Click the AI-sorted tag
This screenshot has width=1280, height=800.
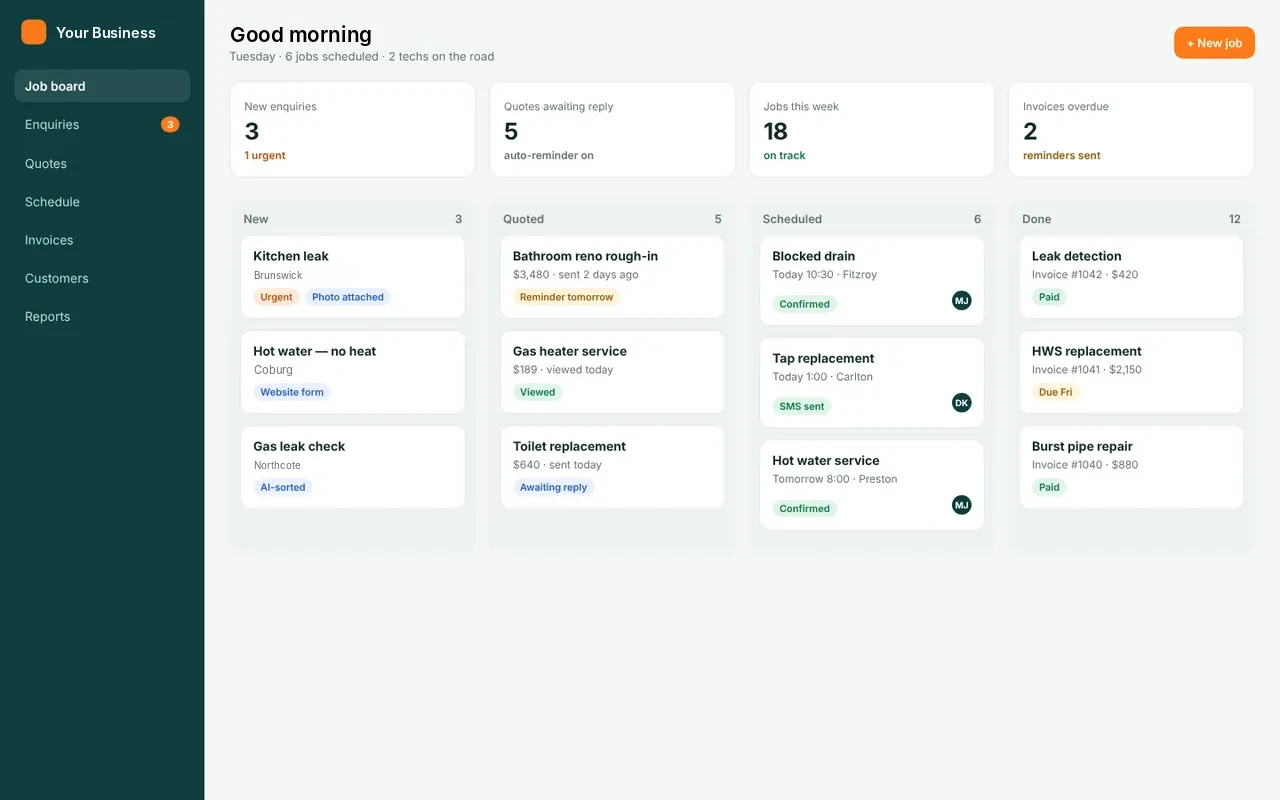283,487
